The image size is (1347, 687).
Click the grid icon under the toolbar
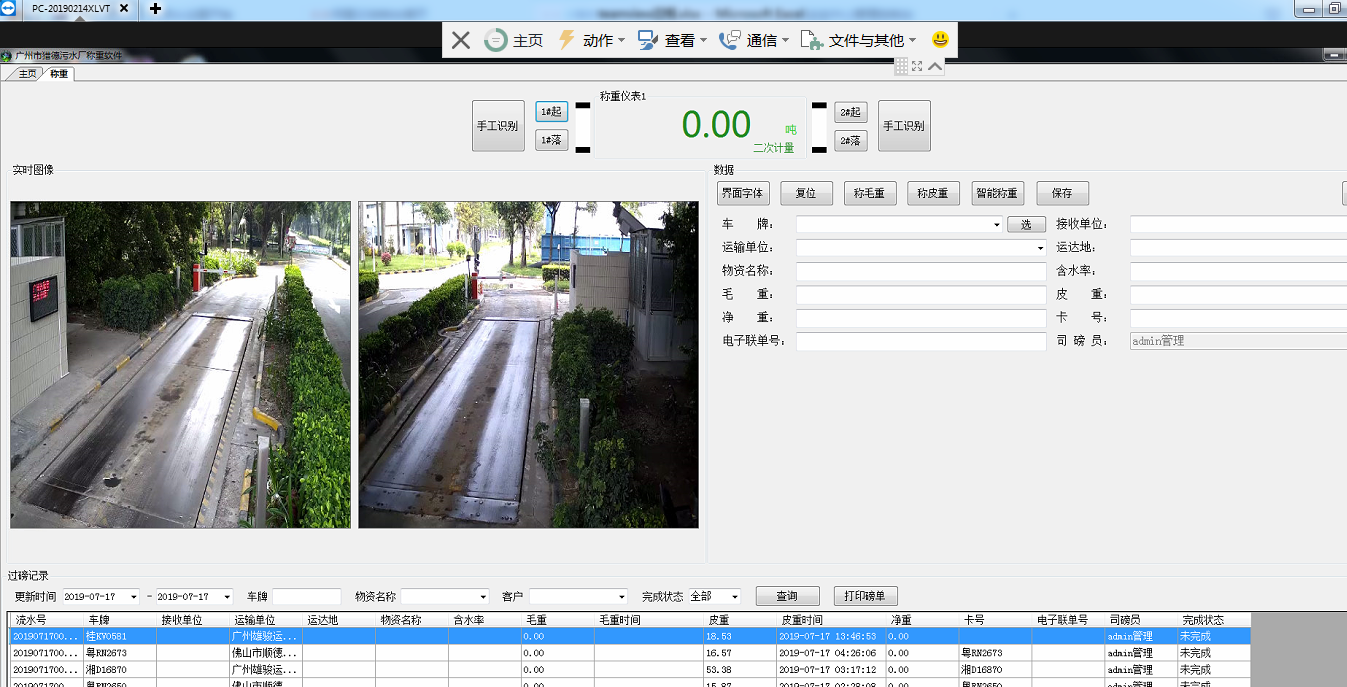[901, 66]
